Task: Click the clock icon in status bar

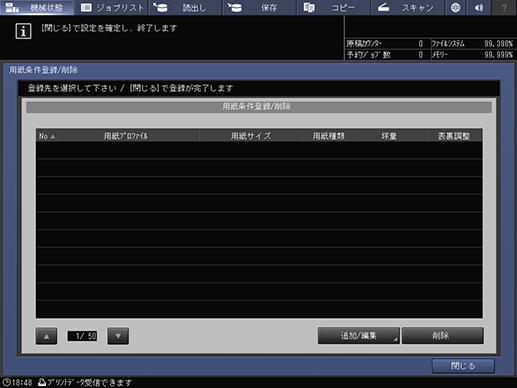Action: pos(6,382)
